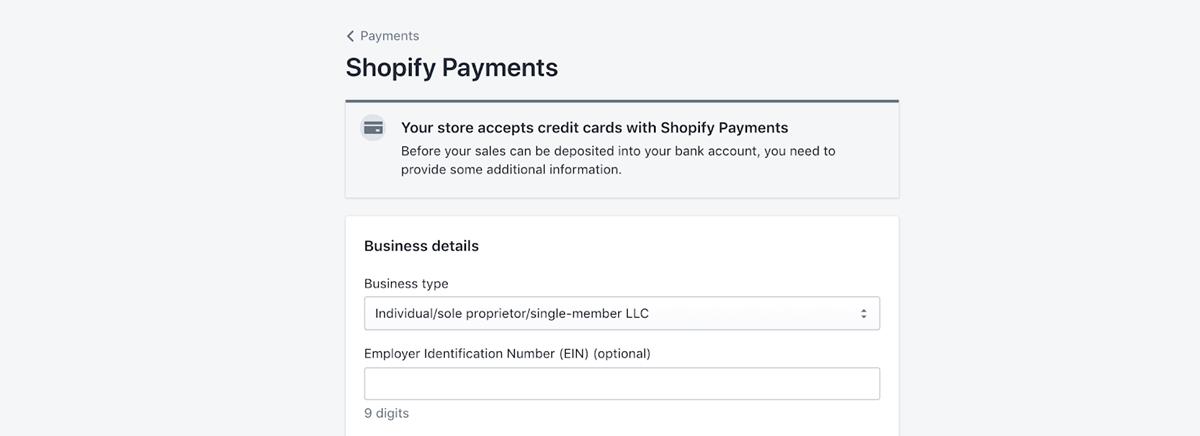1200x436 pixels.
Task: Open the Business type dropdown
Action: click(622, 313)
